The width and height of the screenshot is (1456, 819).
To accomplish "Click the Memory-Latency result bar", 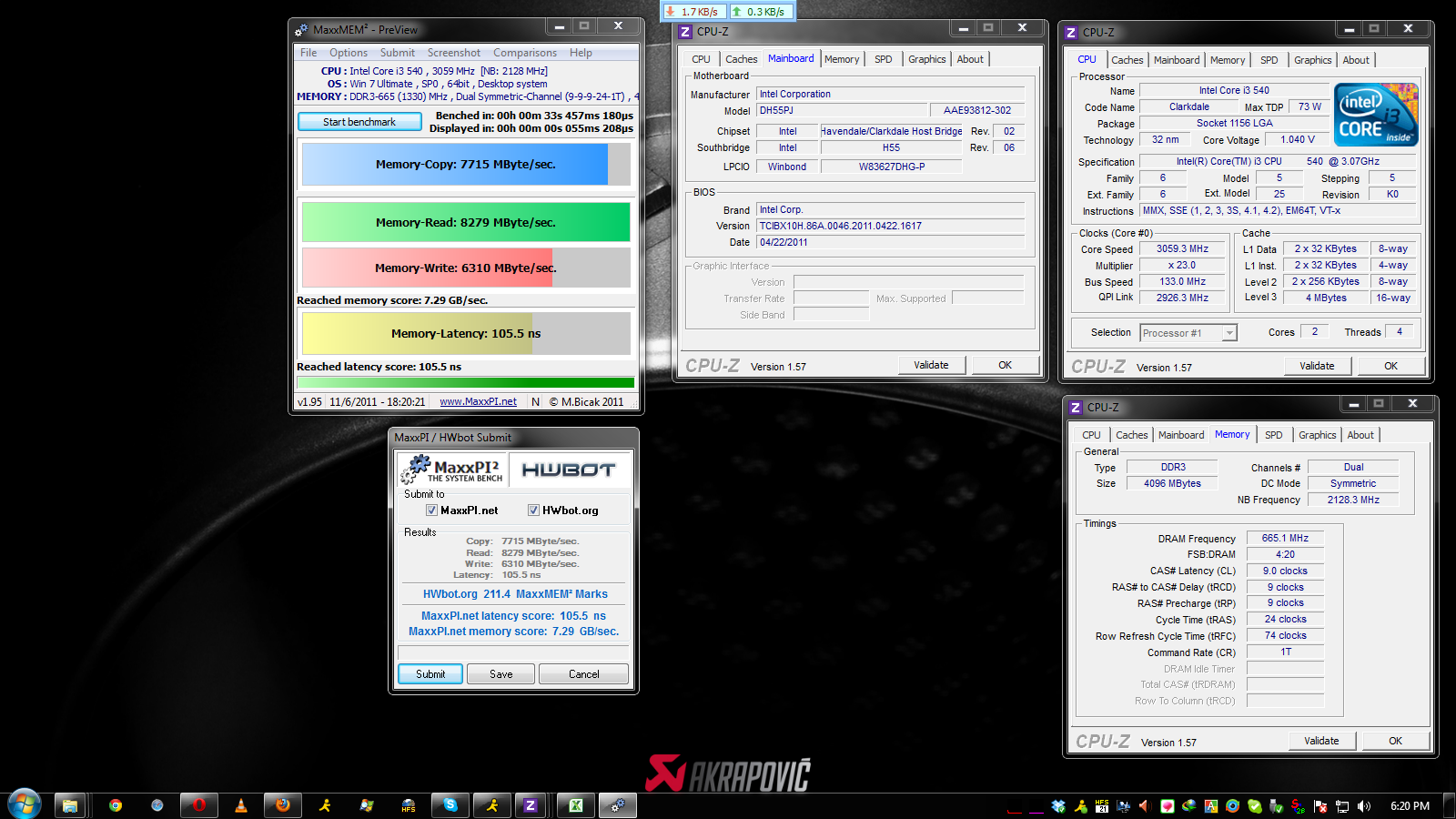I will click(x=466, y=333).
